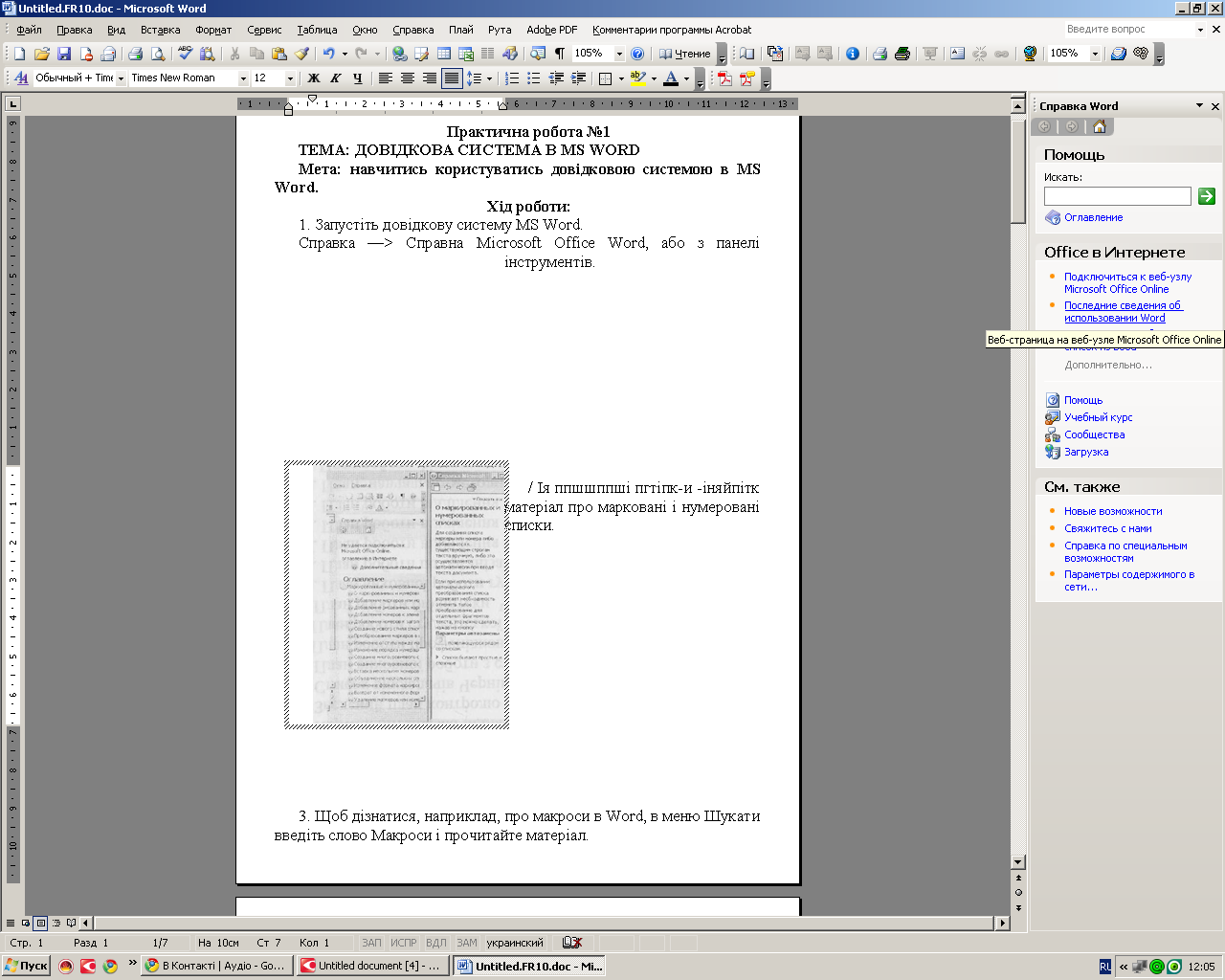Apply font color A swatch
The image size is (1225, 980).
tap(671, 78)
